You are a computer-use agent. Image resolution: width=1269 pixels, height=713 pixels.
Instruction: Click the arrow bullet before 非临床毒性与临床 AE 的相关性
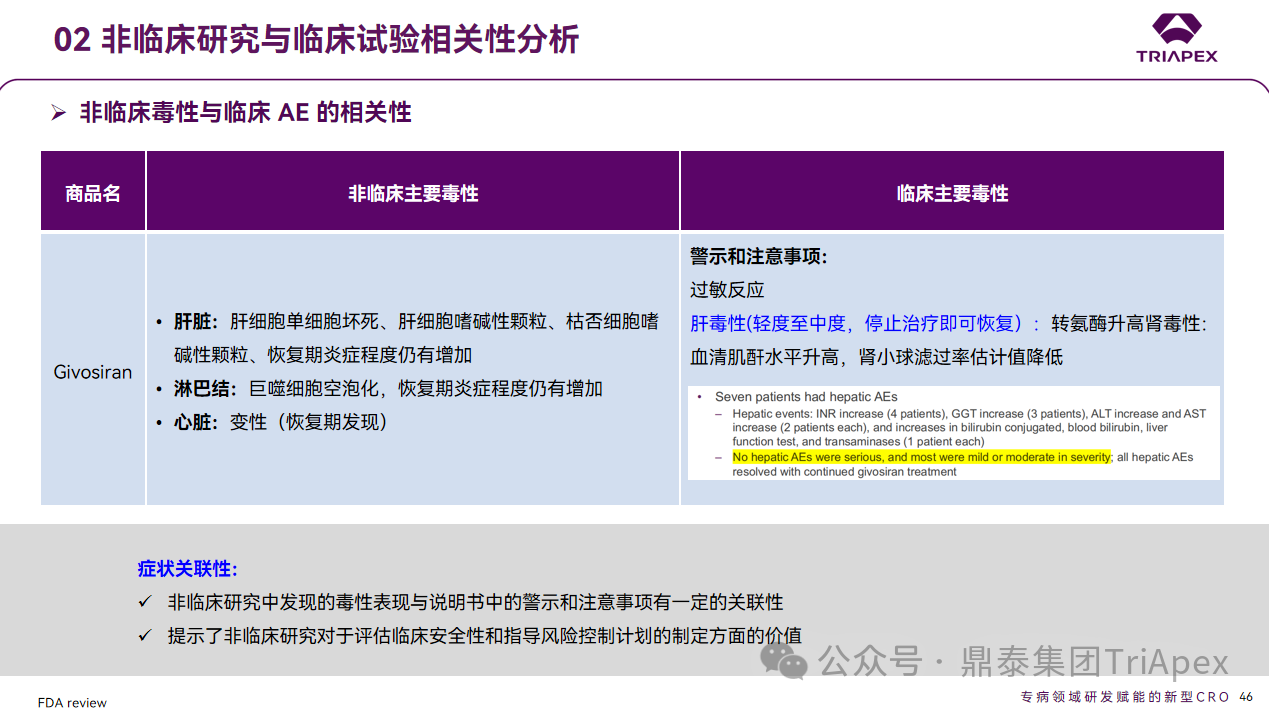(58, 113)
